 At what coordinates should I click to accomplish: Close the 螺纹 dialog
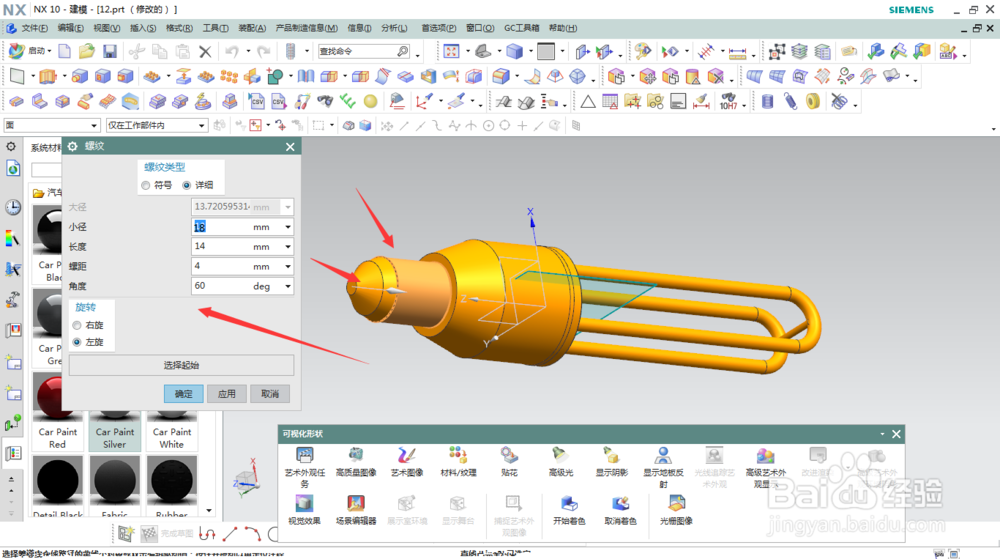pyautogui.click(x=290, y=147)
